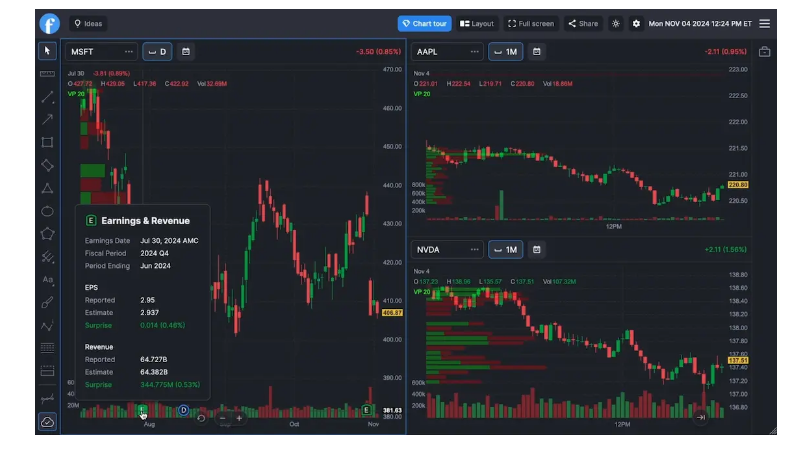Select the cursor pointer tool
The width and height of the screenshot is (793, 453).
[x=47, y=51]
